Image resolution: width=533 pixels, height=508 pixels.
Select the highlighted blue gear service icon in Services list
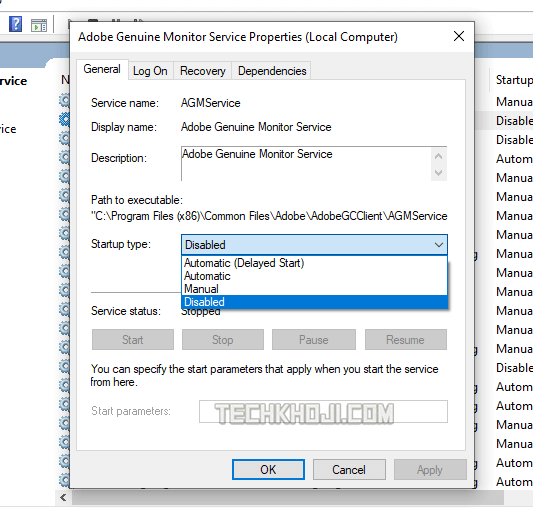point(64,119)
